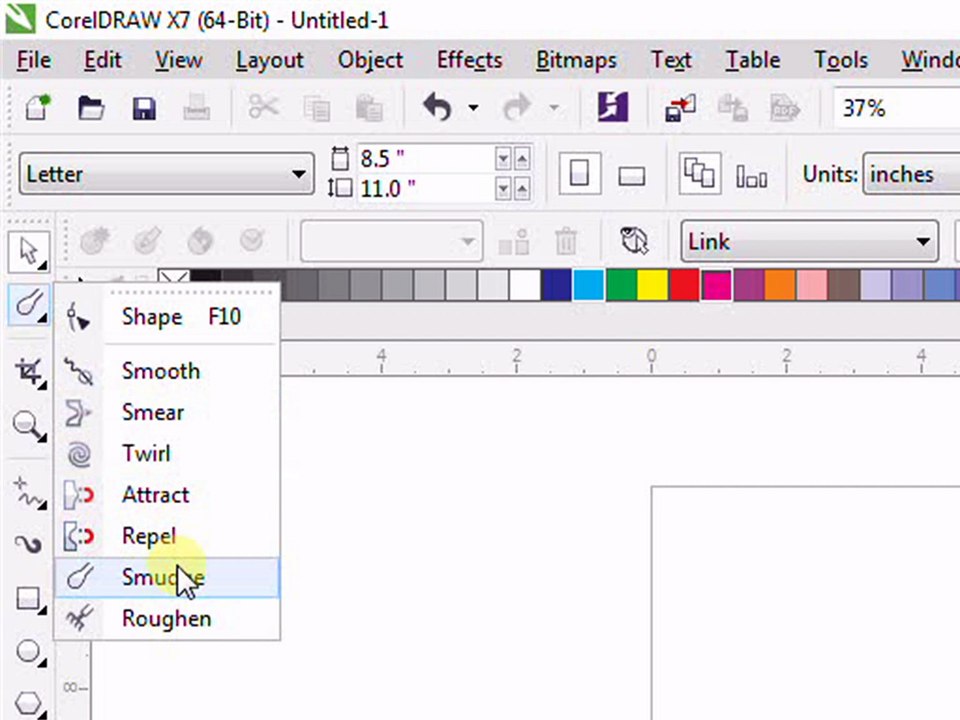Select the Freehand tool in toolbox
The height and width of the screenshot is (720, 960).
tap(29, 493)
